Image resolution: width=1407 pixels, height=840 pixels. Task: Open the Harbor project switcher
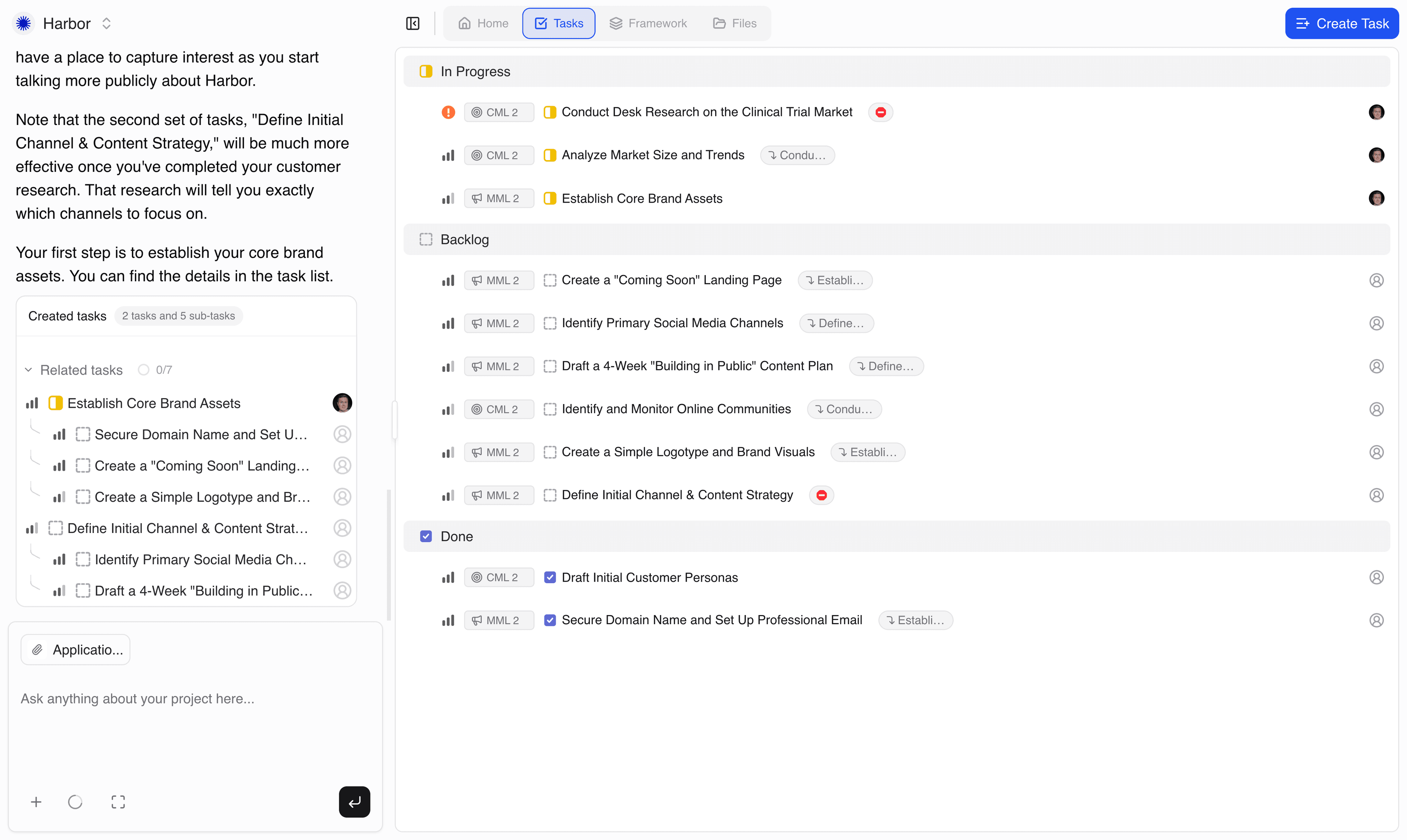tap(106, 23)
